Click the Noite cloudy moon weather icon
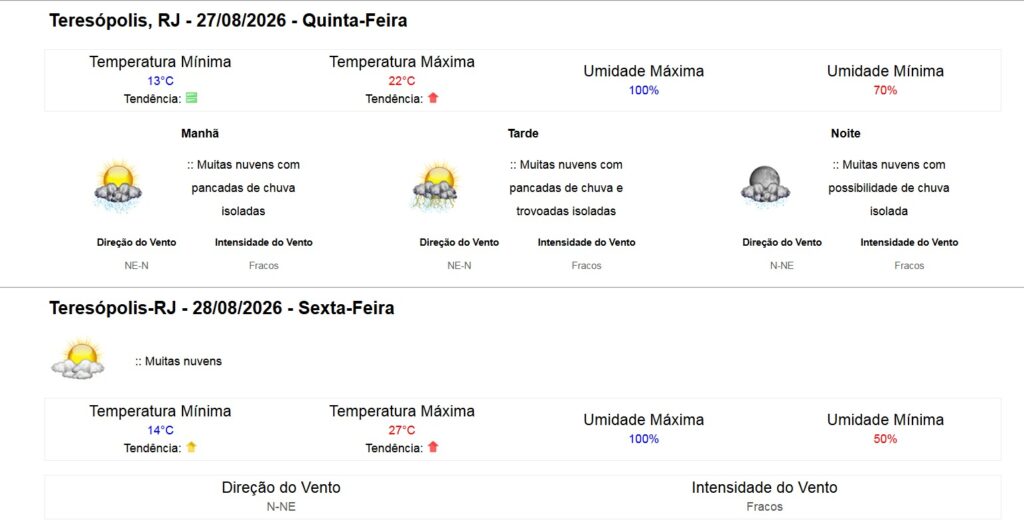 [x=765, y=186]
